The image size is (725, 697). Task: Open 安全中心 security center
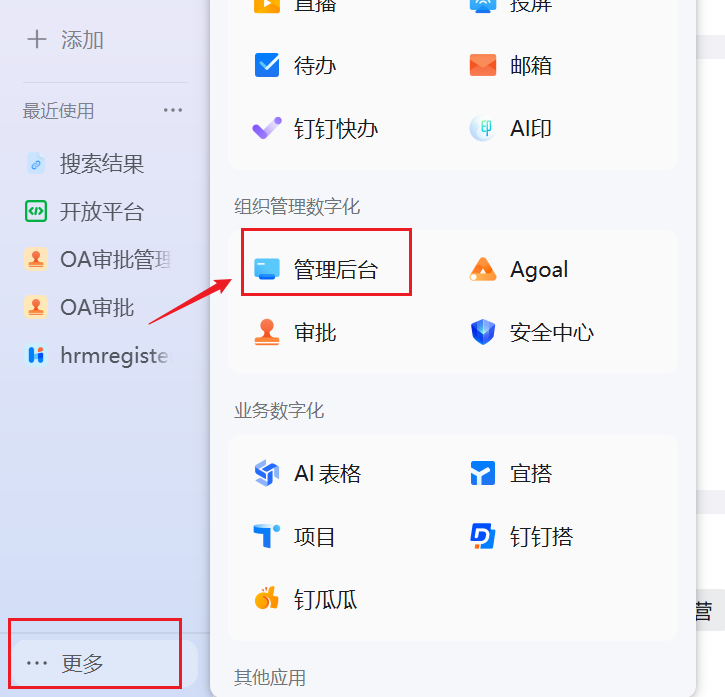pyautogui.click(x=532, y=333)
